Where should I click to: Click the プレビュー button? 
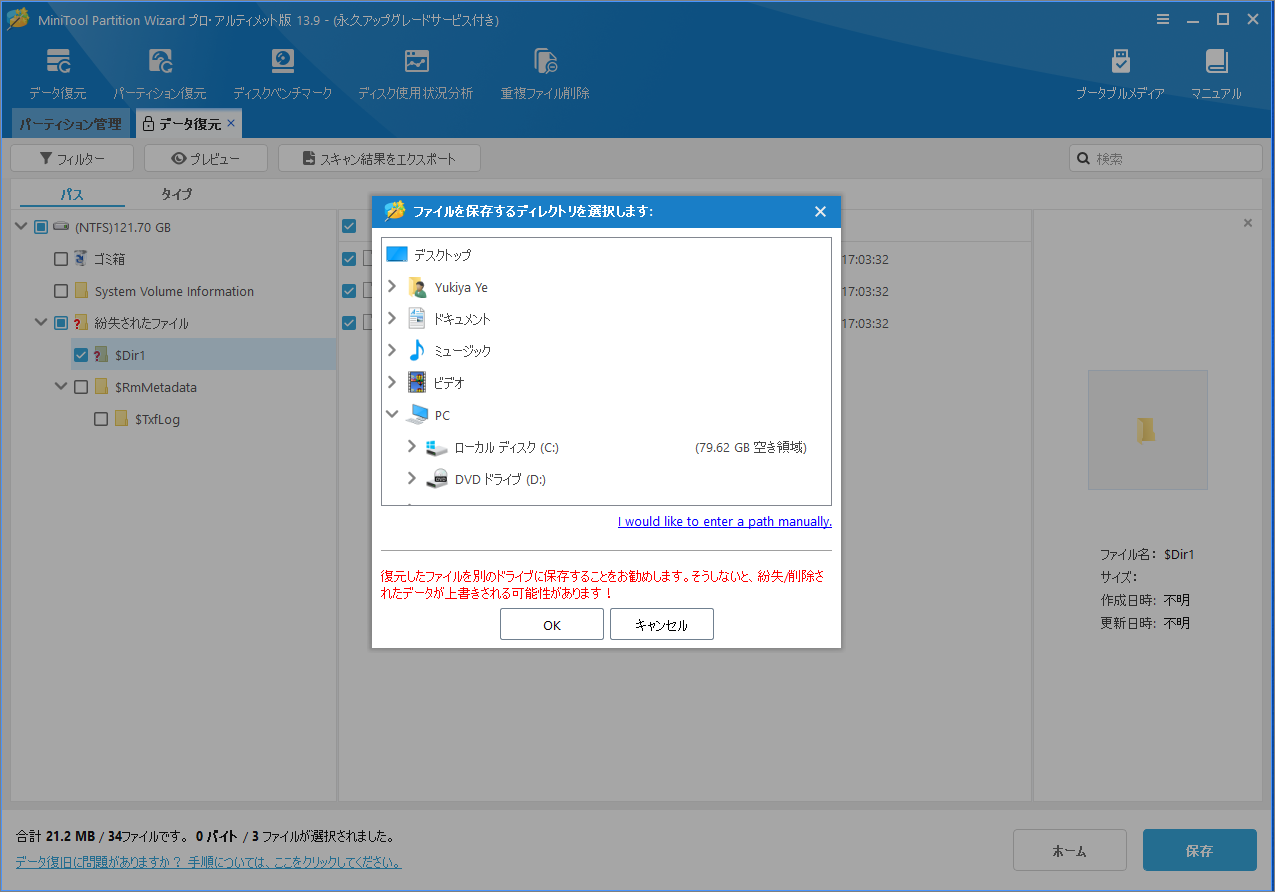tap(205, 158)
